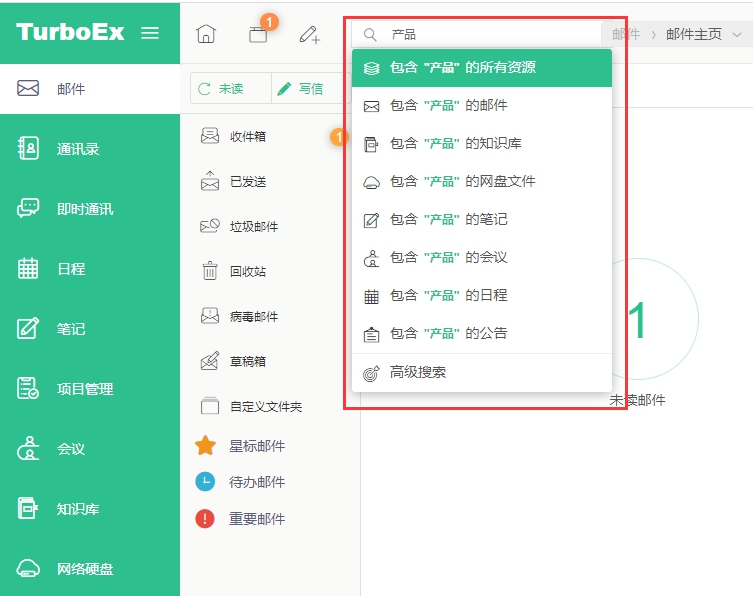Select 包含"产品"的所有资源 search option

point(480,68)
